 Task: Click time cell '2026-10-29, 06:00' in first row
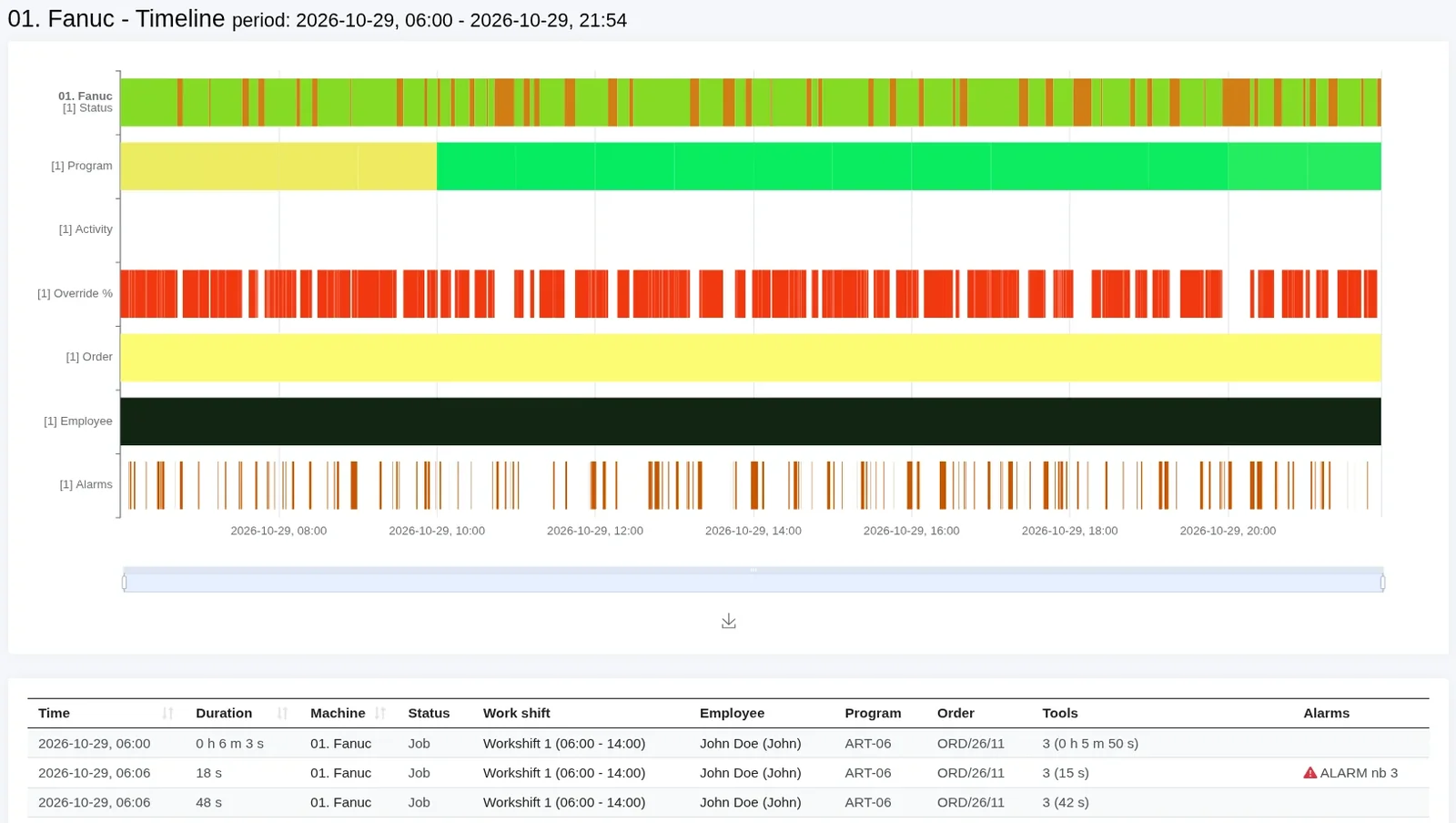tap(95, 744)
